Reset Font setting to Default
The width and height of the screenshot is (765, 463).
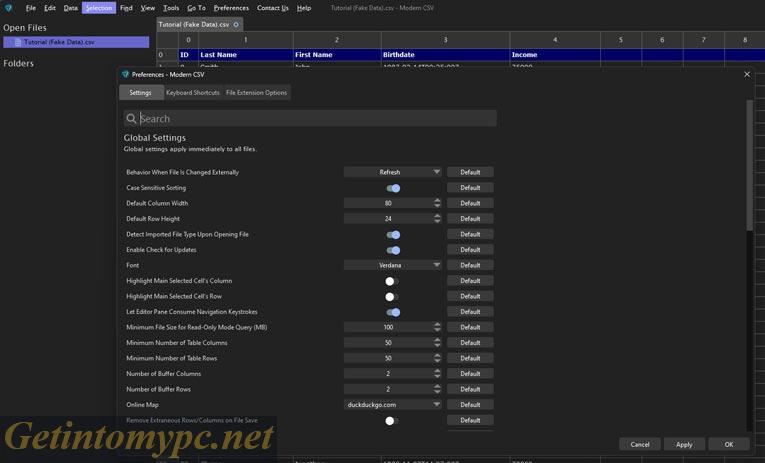click(470, 265)
